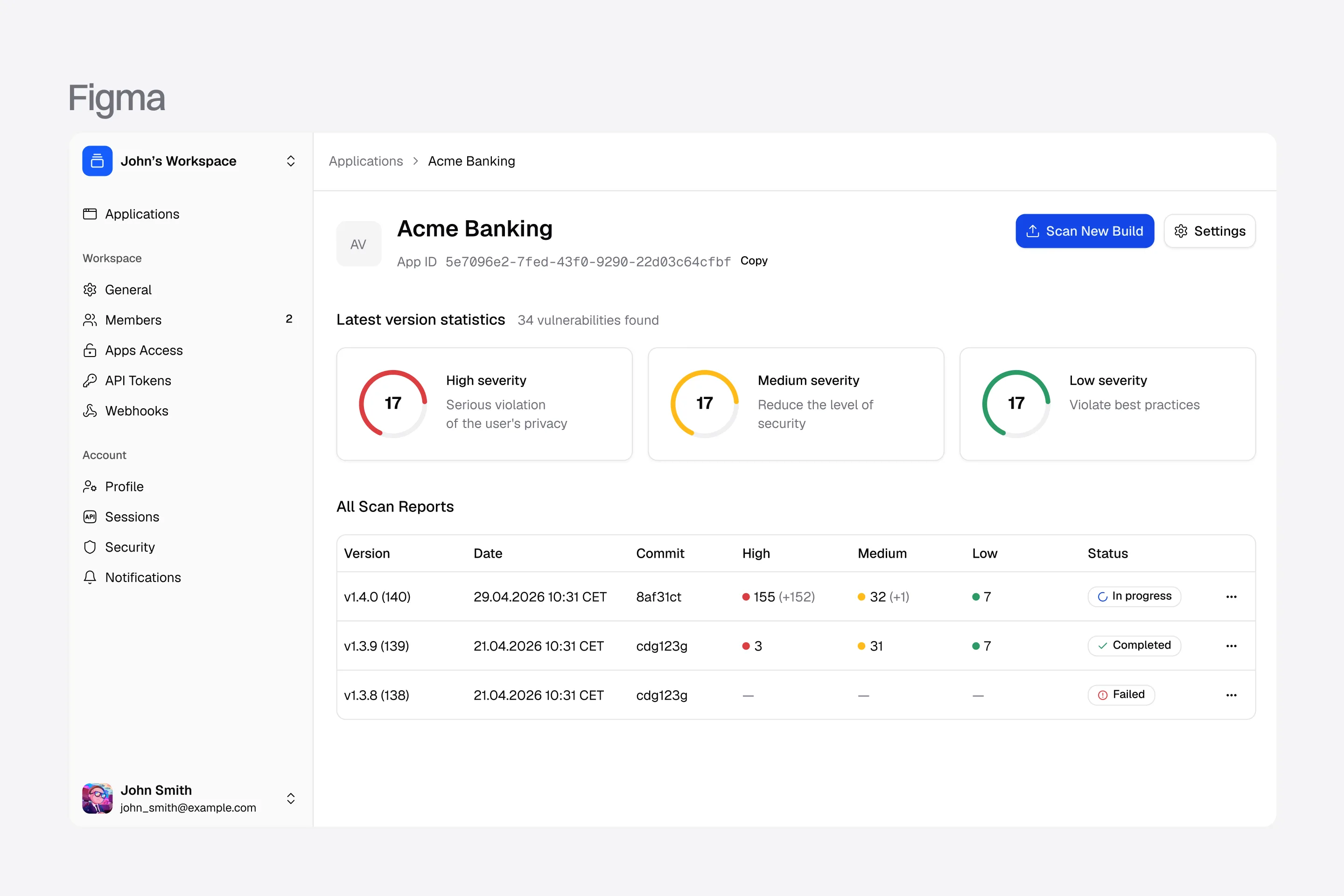Copy the App ID

pos(754,260)
